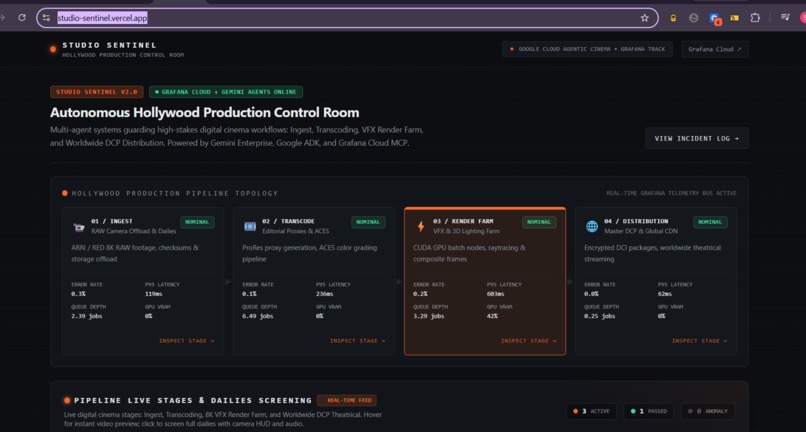Screen dimensions: 806x432
Task: Click Real-Time Grafana Telemetry Bus Active text
Action: [671, 193]
